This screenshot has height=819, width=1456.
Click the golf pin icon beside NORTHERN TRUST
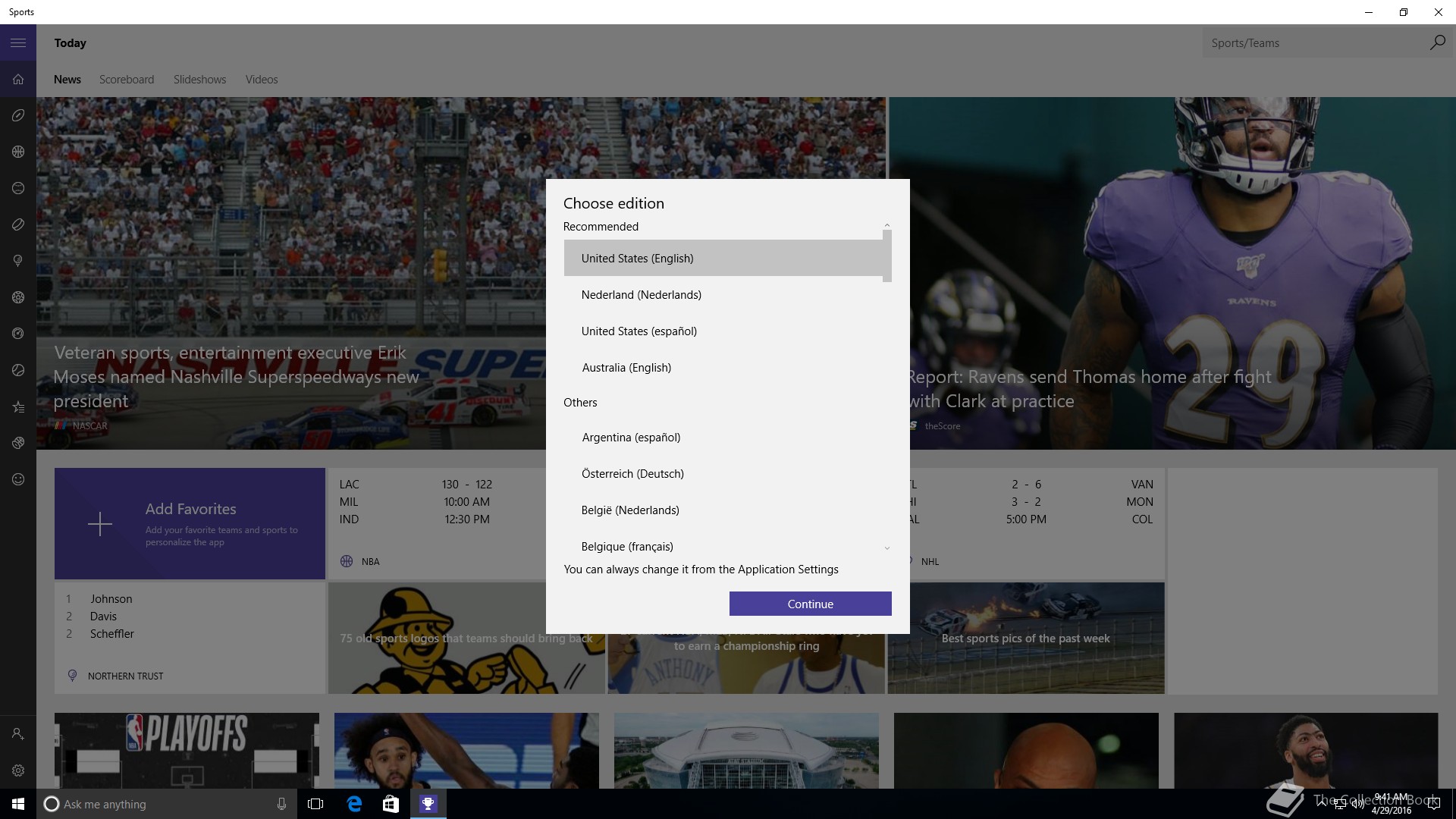72,676
